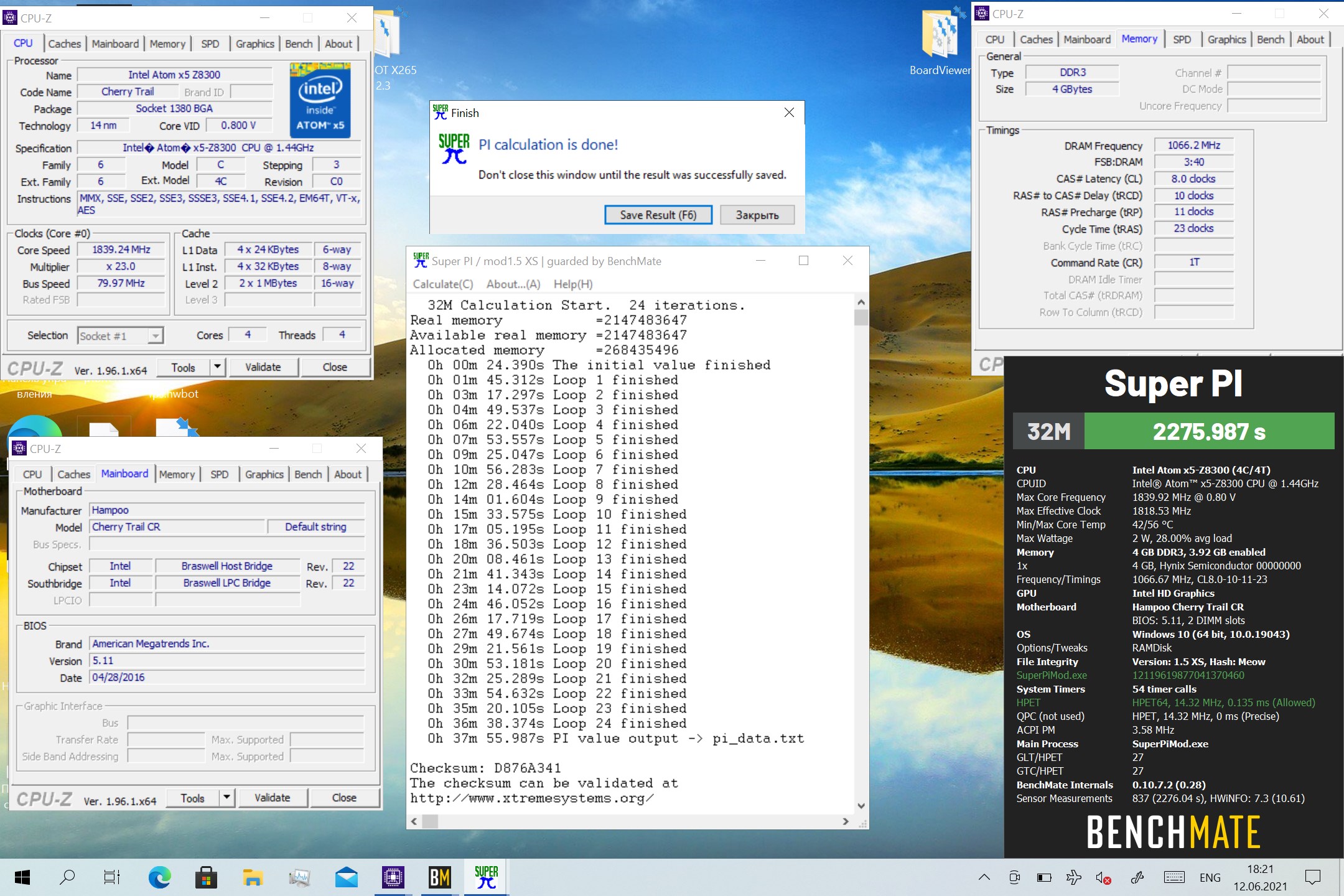Open the Windows Start menu
The width and height of the screenshot is (1344, 896).
click(x=22, y=877)
